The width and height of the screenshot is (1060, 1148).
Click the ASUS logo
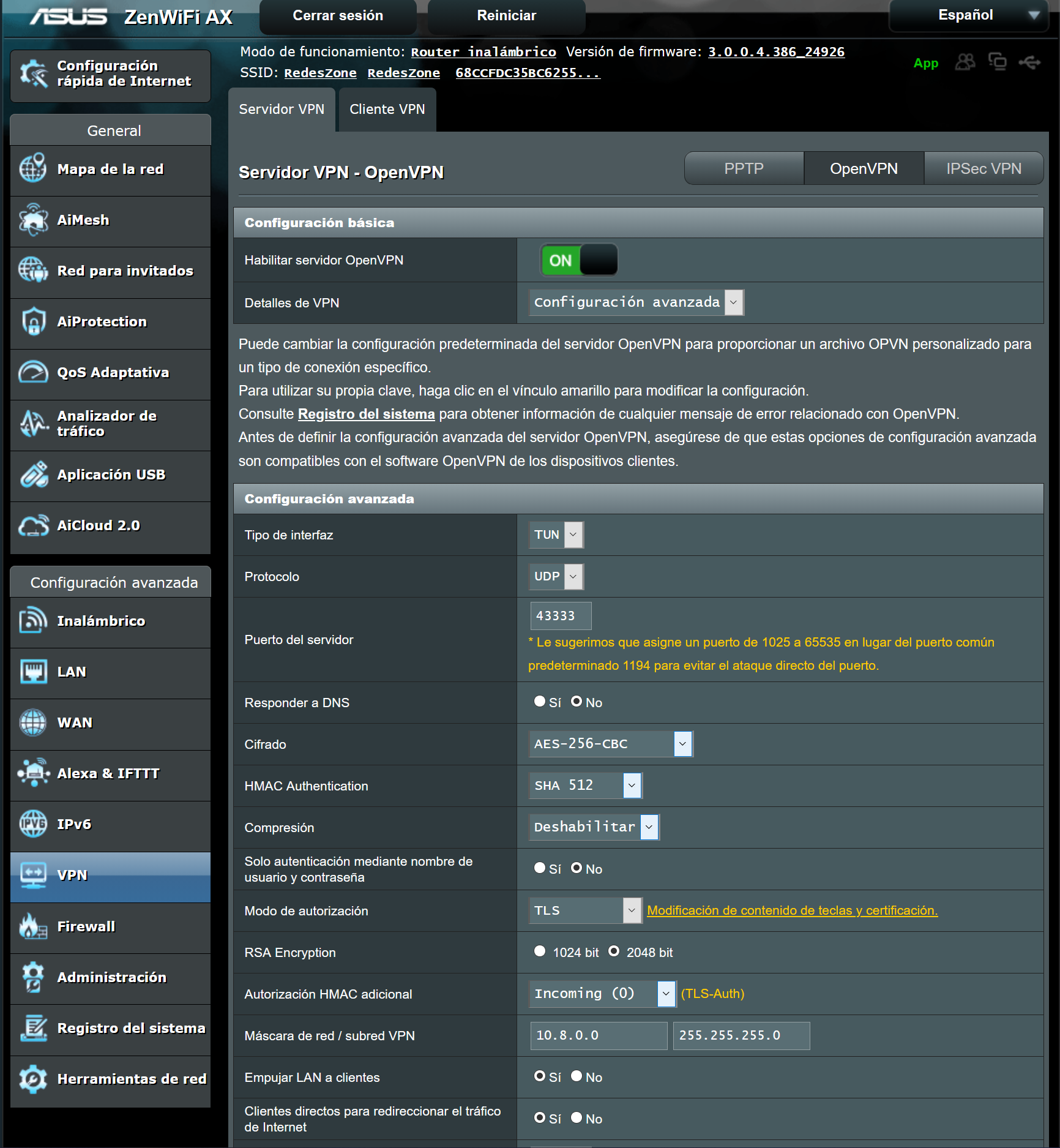pyautogui.click(x=68, y=17)
